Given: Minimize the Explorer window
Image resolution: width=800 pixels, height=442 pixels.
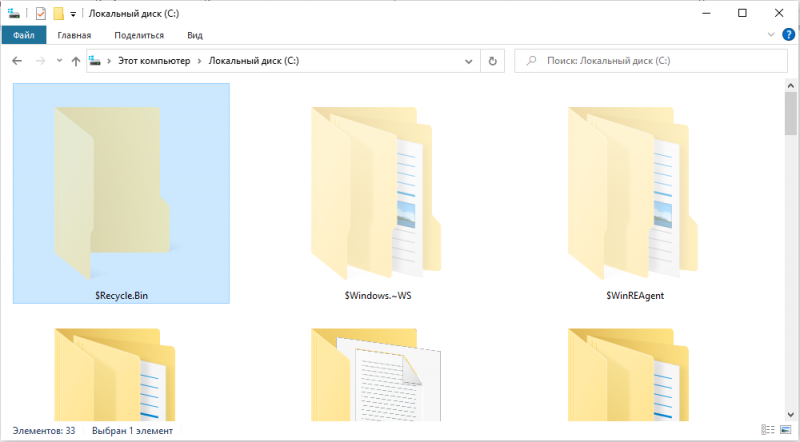Looking at the screenshot, I should (x=706, y=13).
